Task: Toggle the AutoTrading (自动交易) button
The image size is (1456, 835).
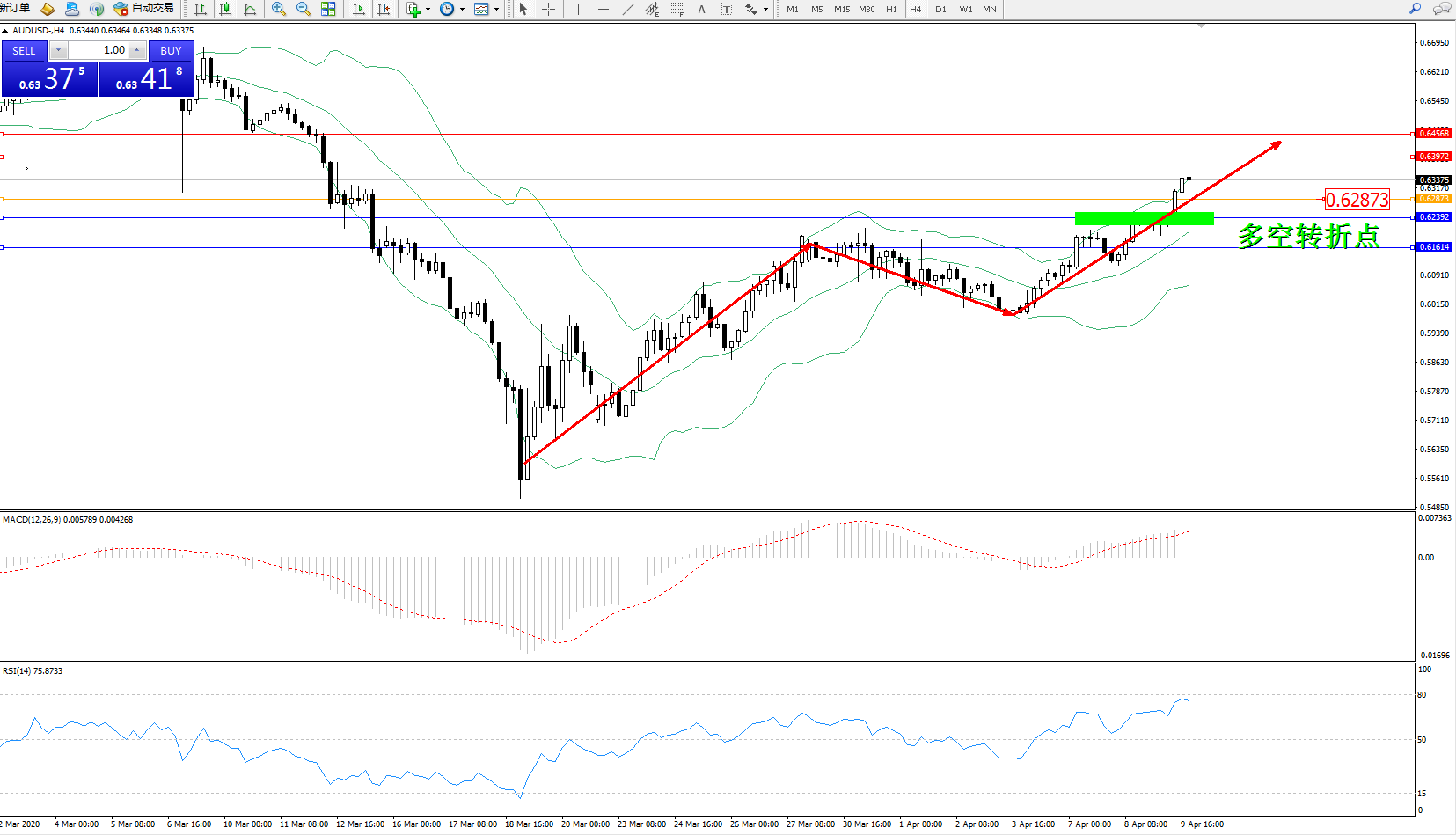Action: [x=144, y=9]
